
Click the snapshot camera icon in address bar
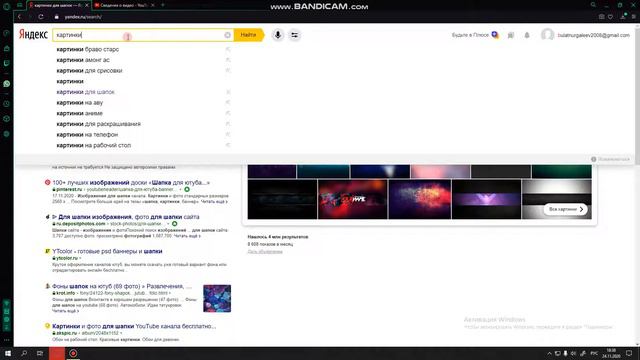point(602,17)
